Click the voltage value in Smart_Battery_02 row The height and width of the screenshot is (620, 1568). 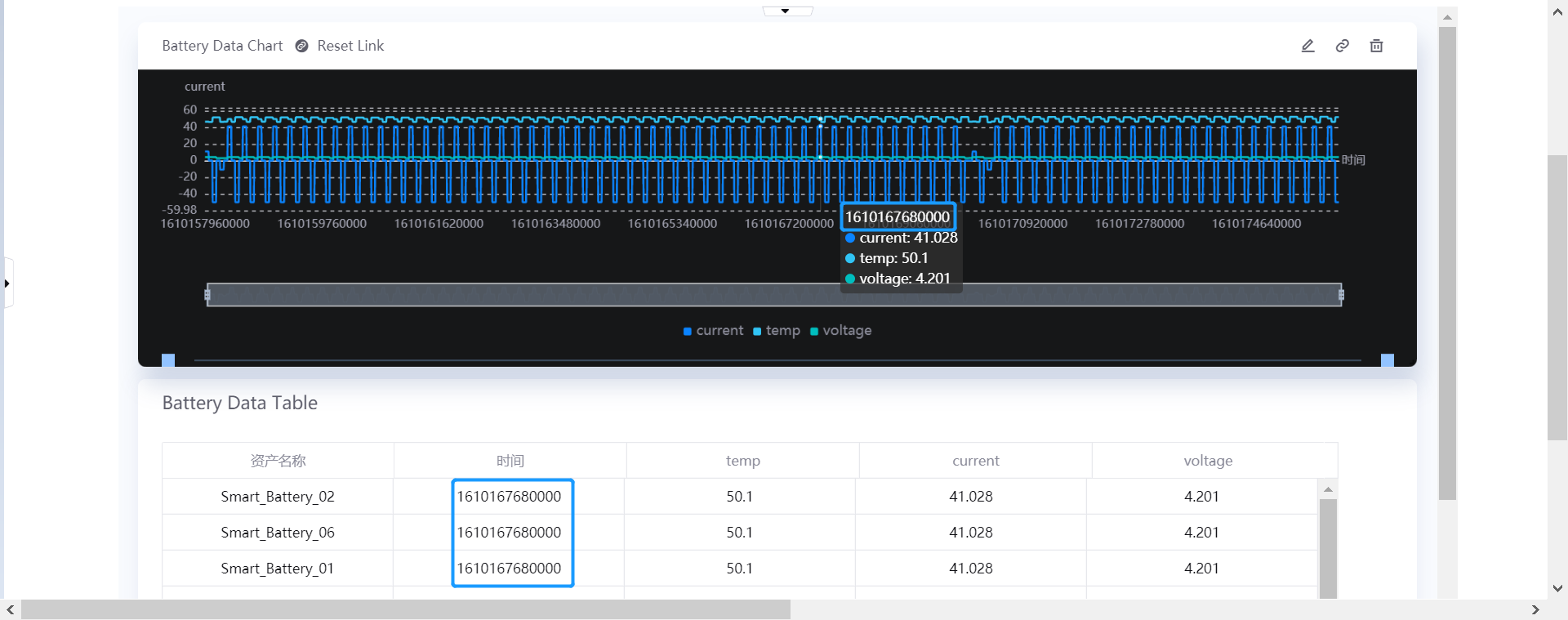(x=1201, y=497)
